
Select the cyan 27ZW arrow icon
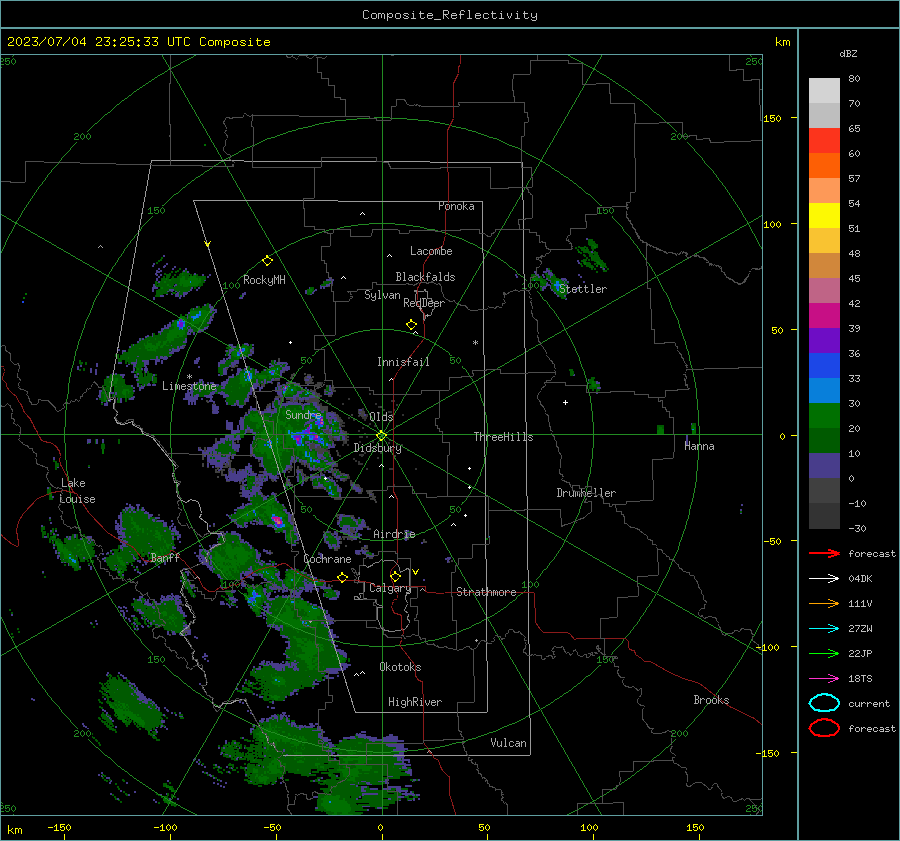click(824, 629)
